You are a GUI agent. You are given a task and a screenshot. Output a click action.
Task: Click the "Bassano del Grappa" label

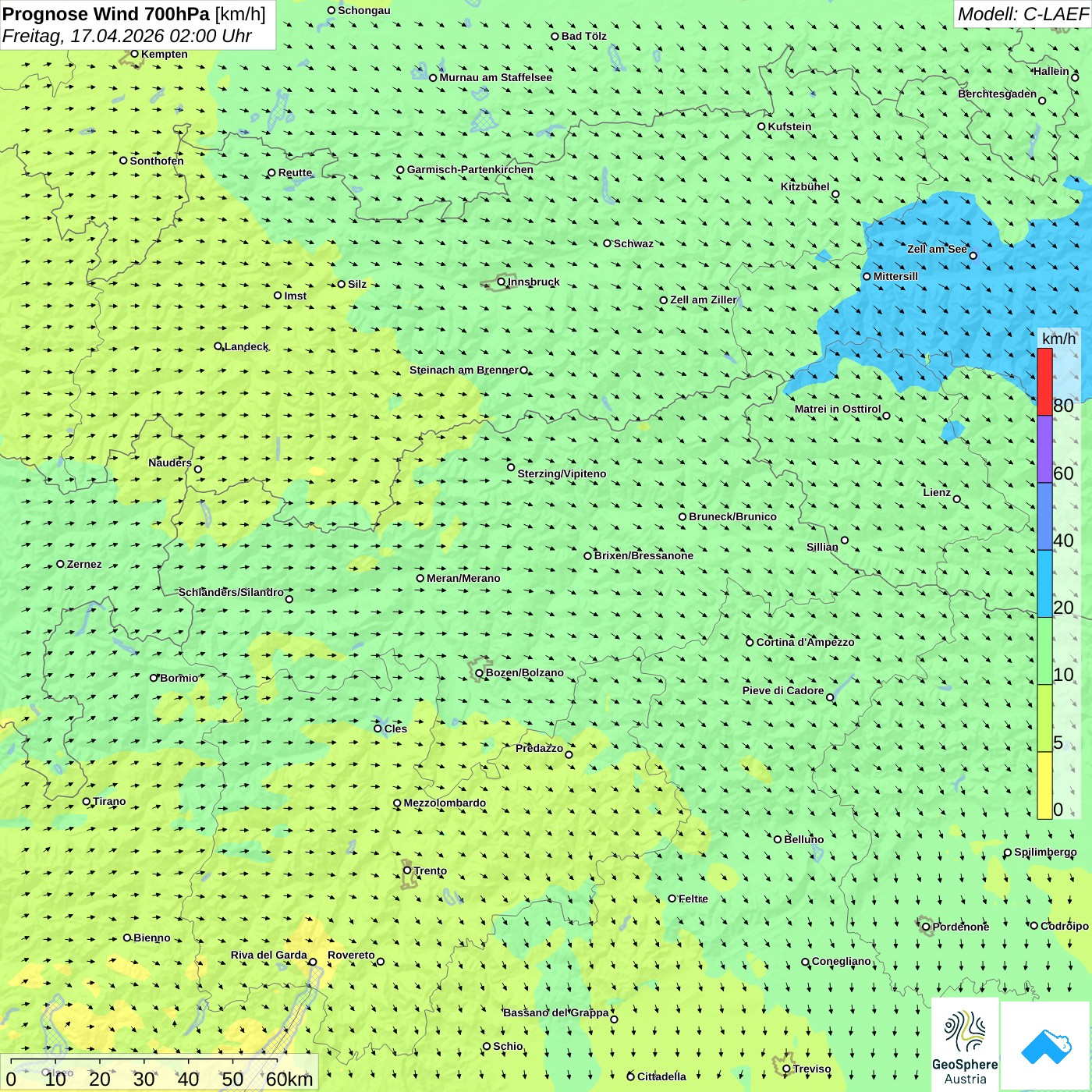pyautogui.click(x=556, y=1012)
